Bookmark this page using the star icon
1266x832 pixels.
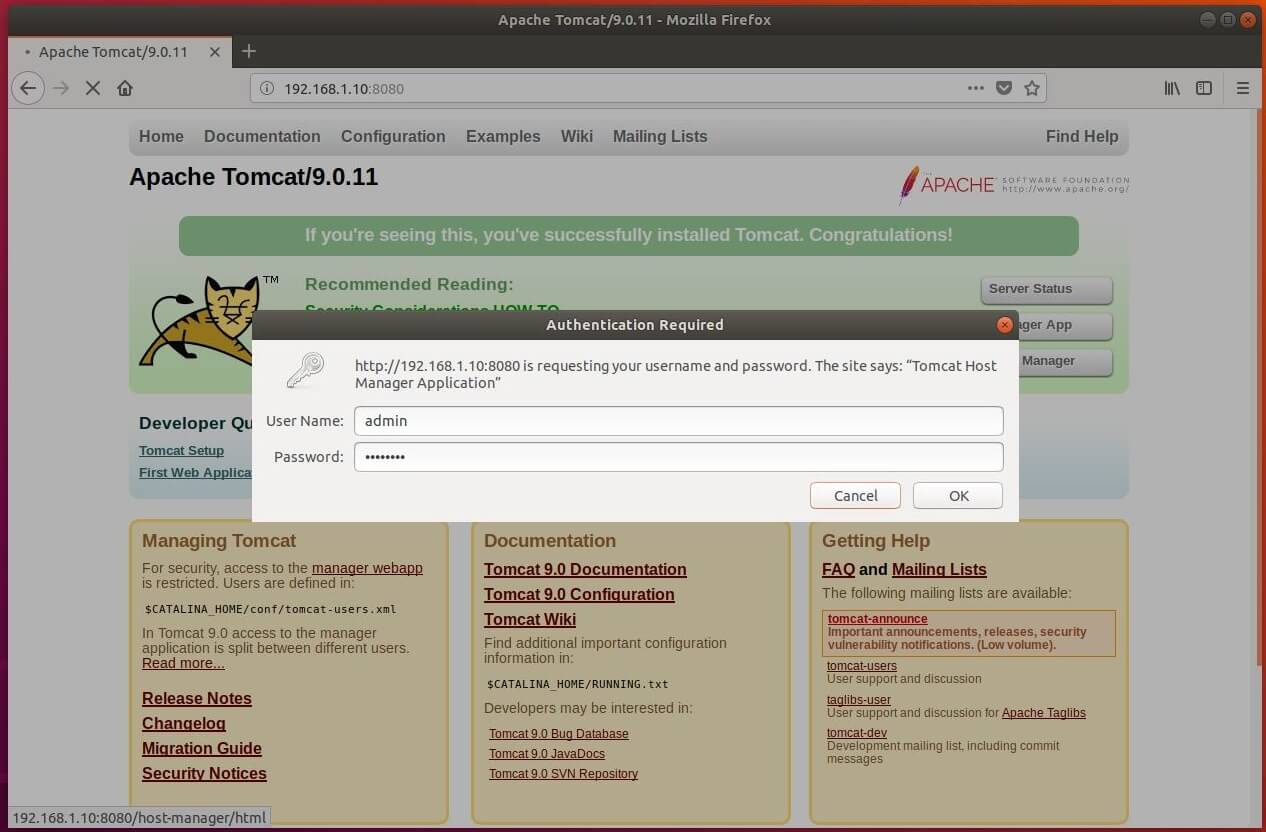1032,88
